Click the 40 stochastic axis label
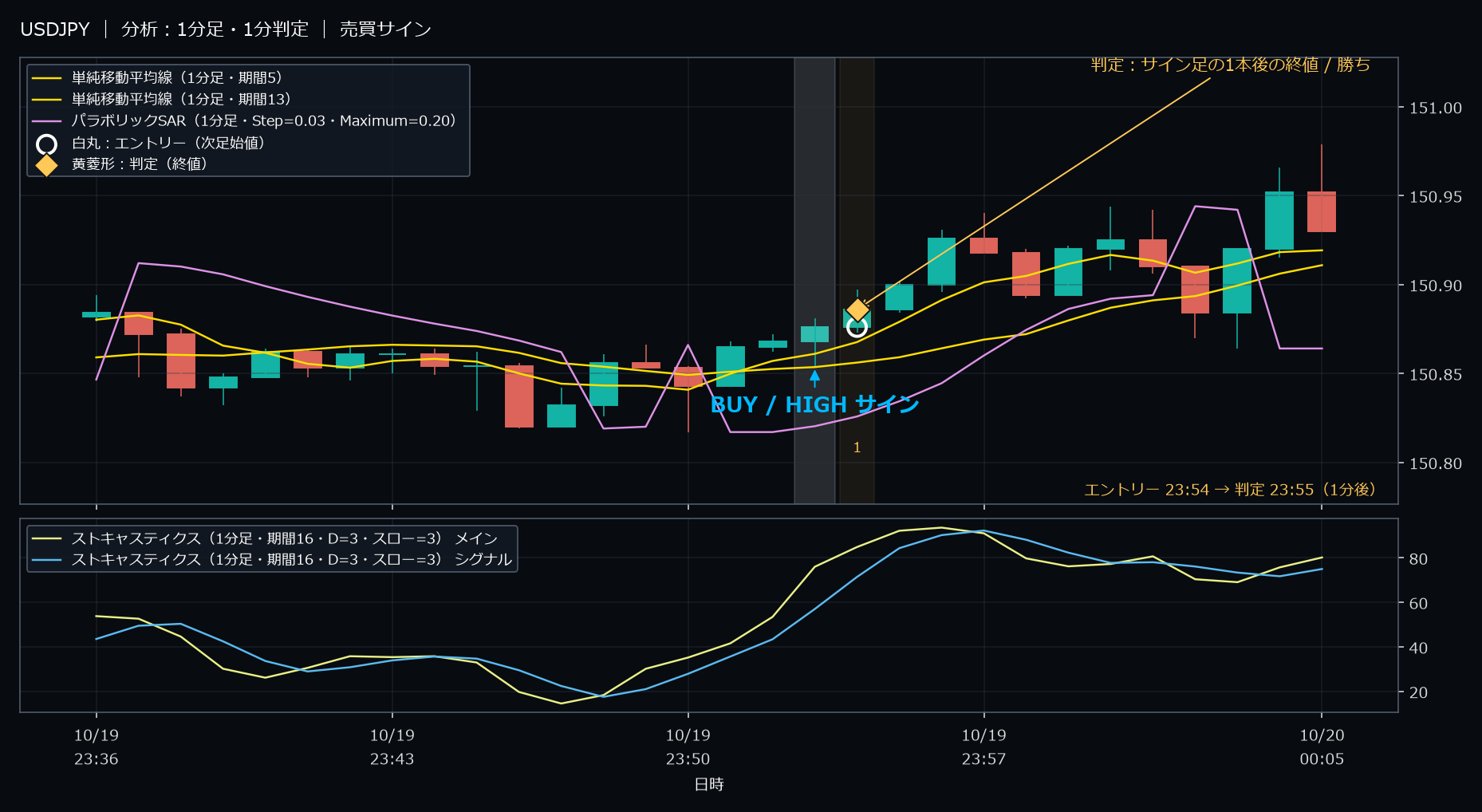The image size is (1482, 812). 1418,648
